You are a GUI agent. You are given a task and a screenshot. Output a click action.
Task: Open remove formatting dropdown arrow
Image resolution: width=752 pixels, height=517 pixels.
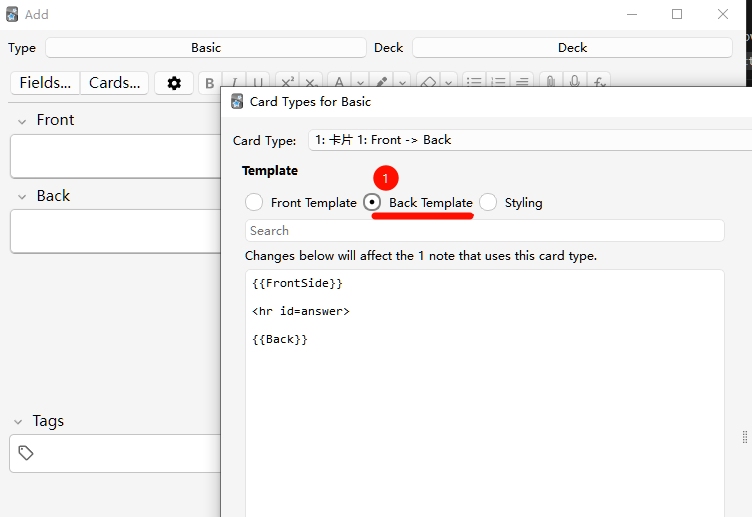448,82
